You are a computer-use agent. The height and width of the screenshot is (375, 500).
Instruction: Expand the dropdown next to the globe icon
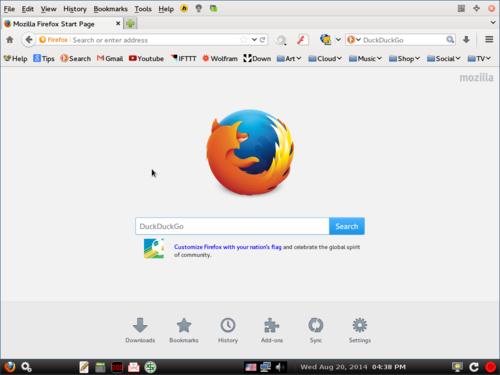pyautogui.click(x=338, y=40)
